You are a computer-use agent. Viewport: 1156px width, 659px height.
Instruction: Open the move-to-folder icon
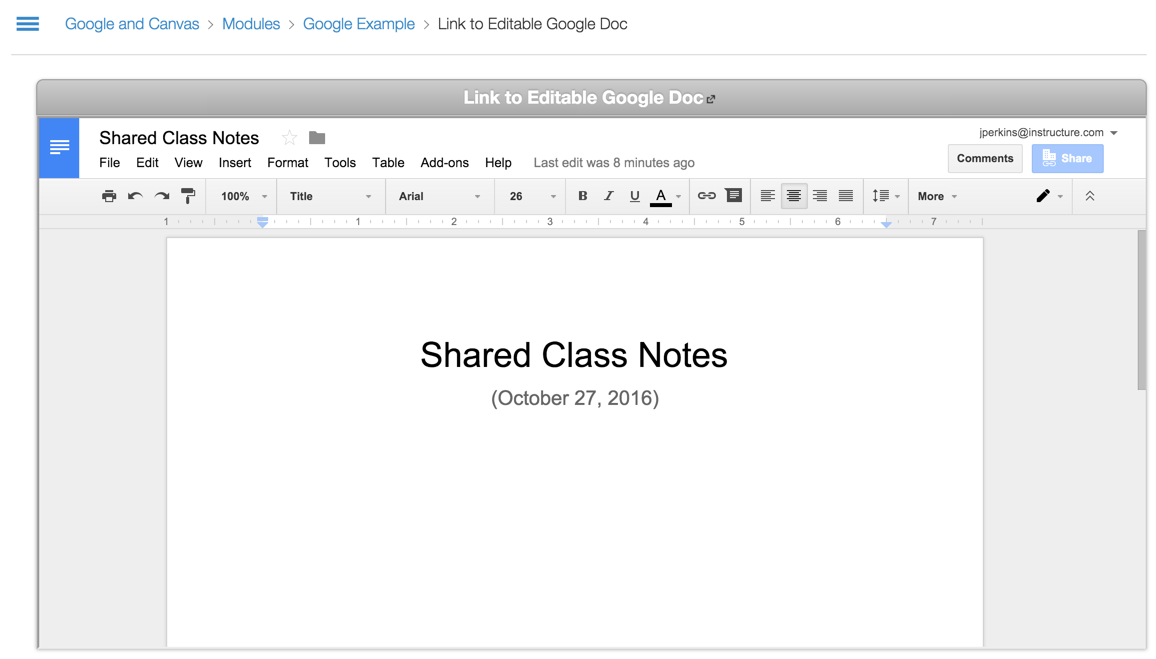pos(317,138)
